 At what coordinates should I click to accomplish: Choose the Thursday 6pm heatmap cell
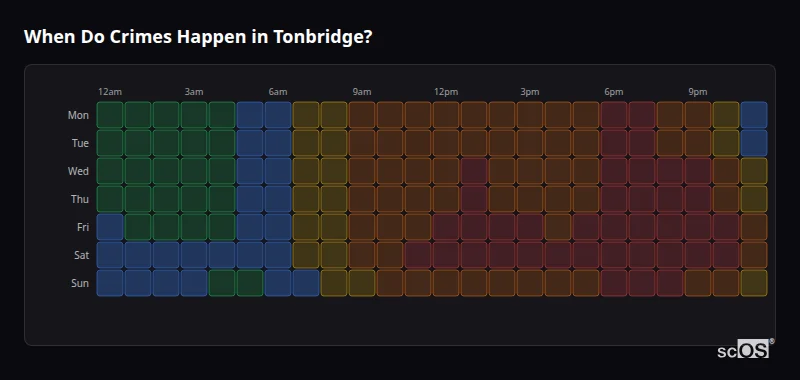point(614,199)
